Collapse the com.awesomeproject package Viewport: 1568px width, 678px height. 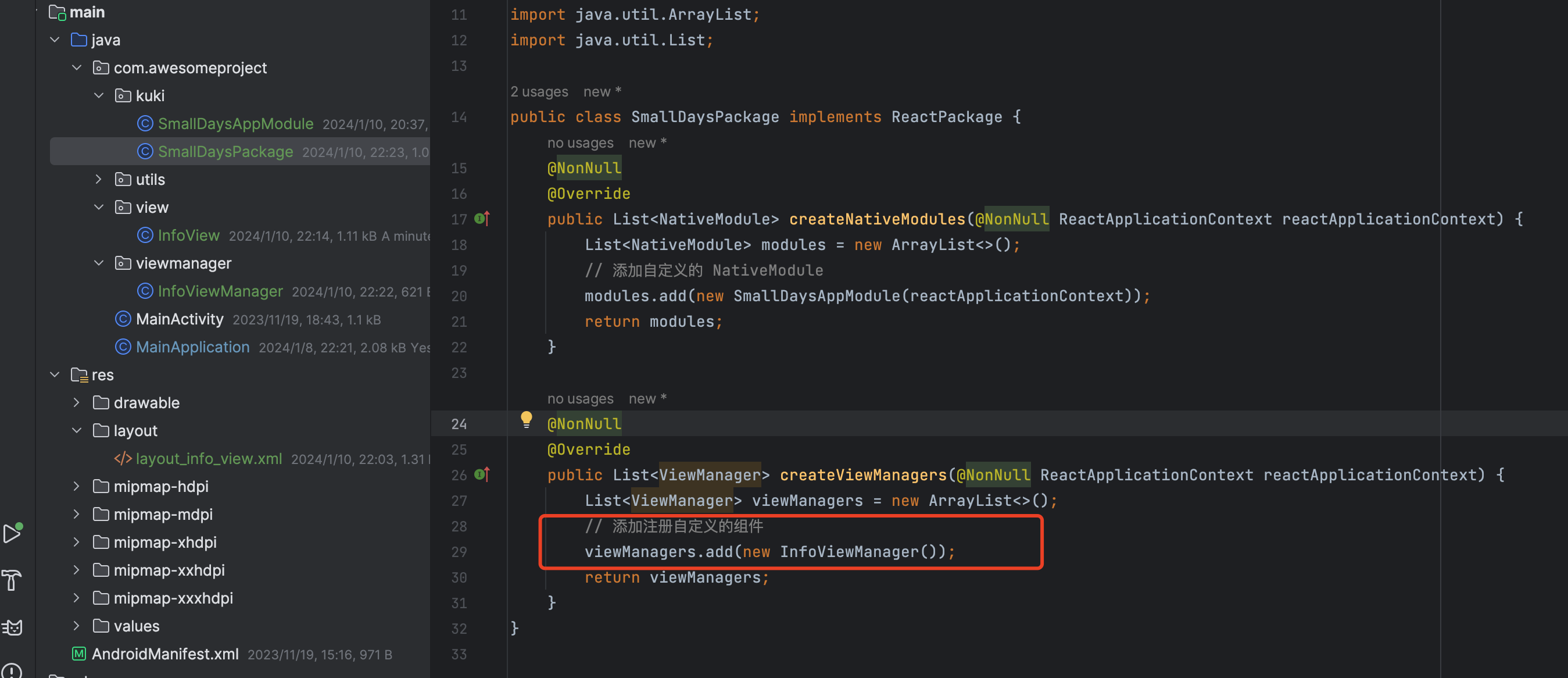(x=77, y=67)
